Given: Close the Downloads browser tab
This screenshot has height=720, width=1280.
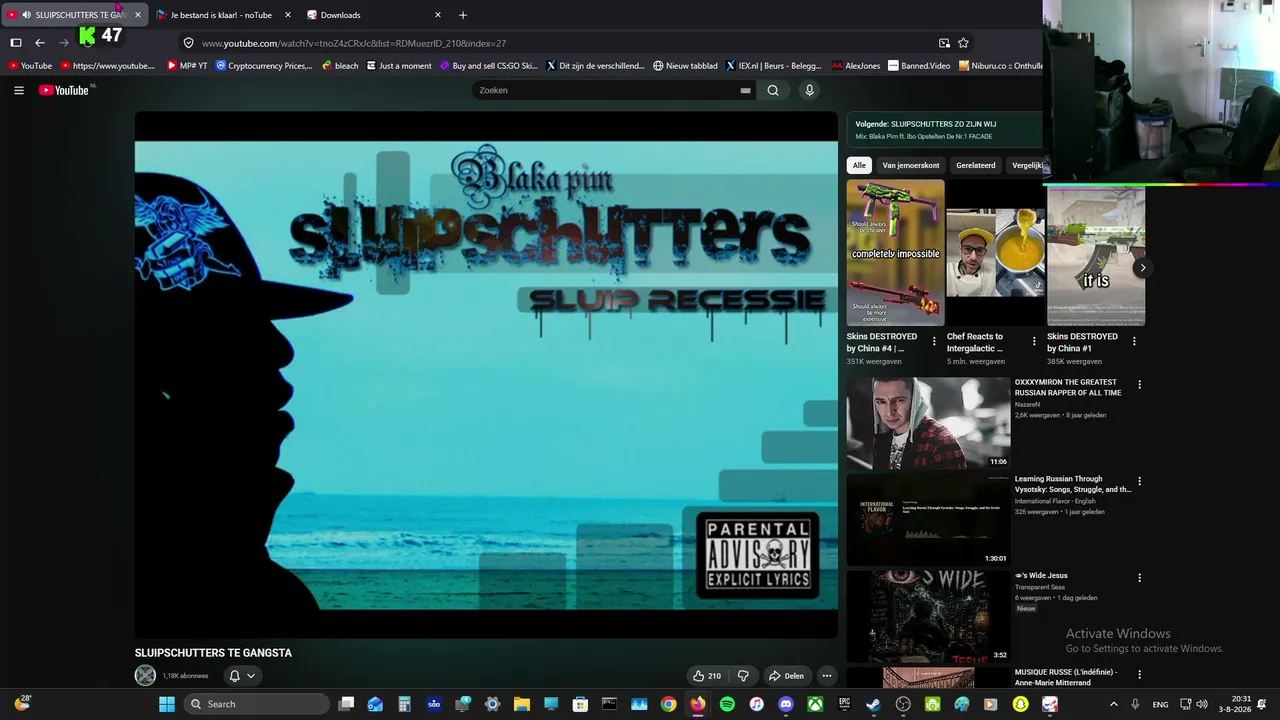Looking at the screenshot, I should click(x=437, y=15).
